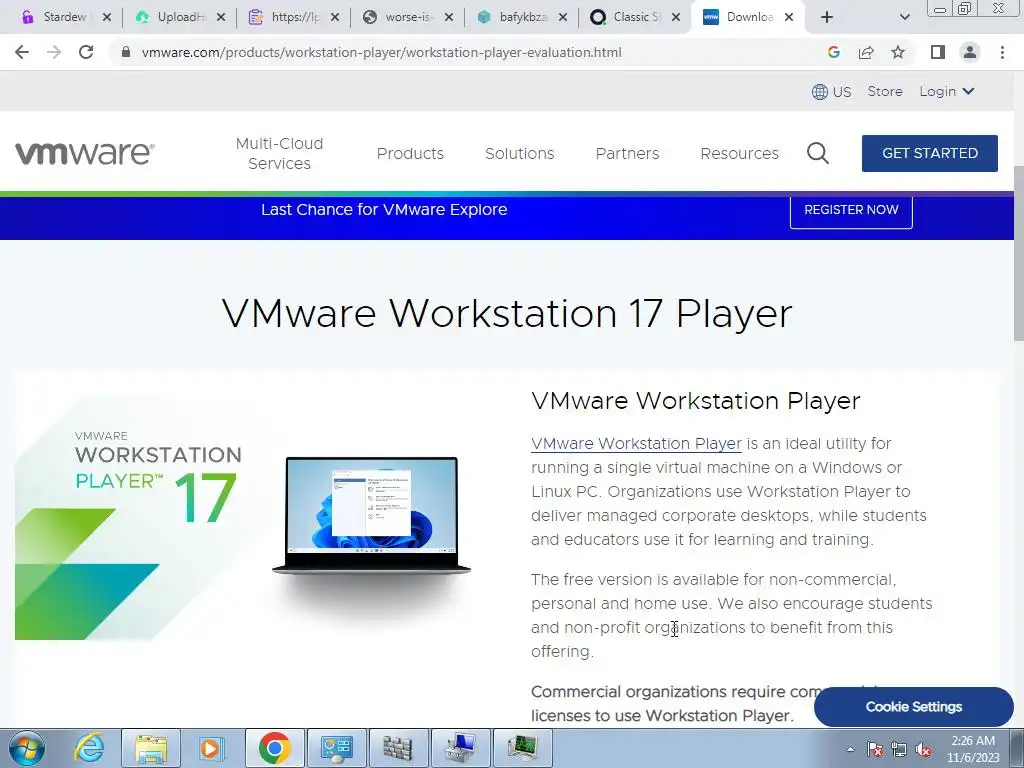Launch Internet Explorer from taskbar
Screen dimensions: 1024x768
(x=89, y=748)
